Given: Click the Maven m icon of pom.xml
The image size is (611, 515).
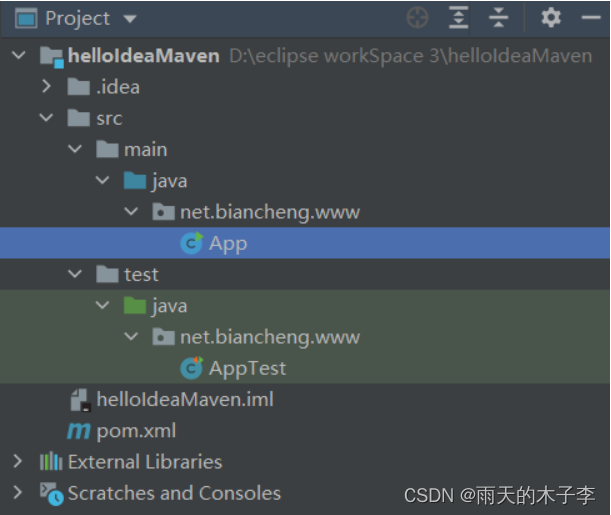Looking at the screenshot, I should tap(79, 431).
